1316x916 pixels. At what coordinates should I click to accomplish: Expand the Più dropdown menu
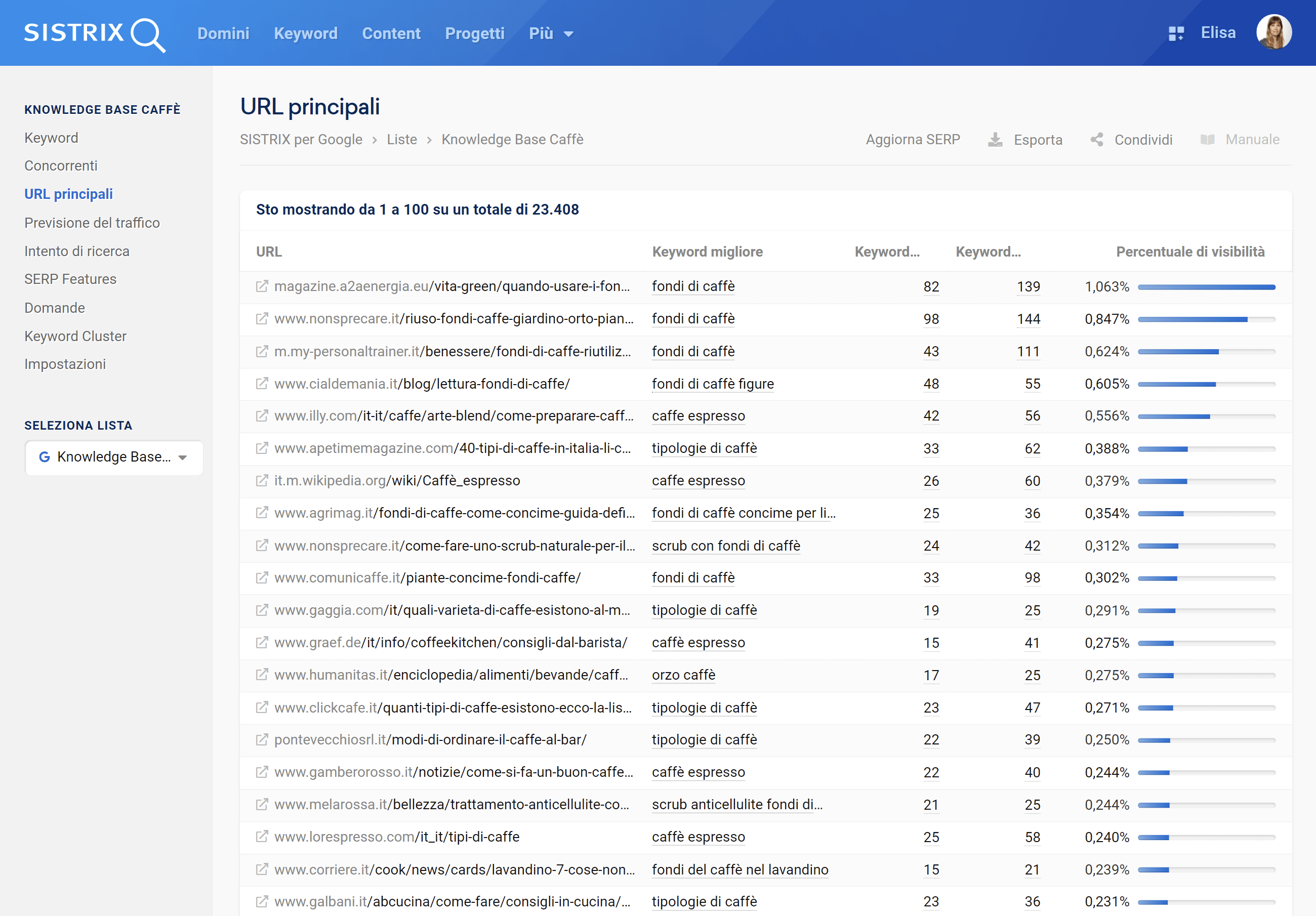click(x=548, y=33)
